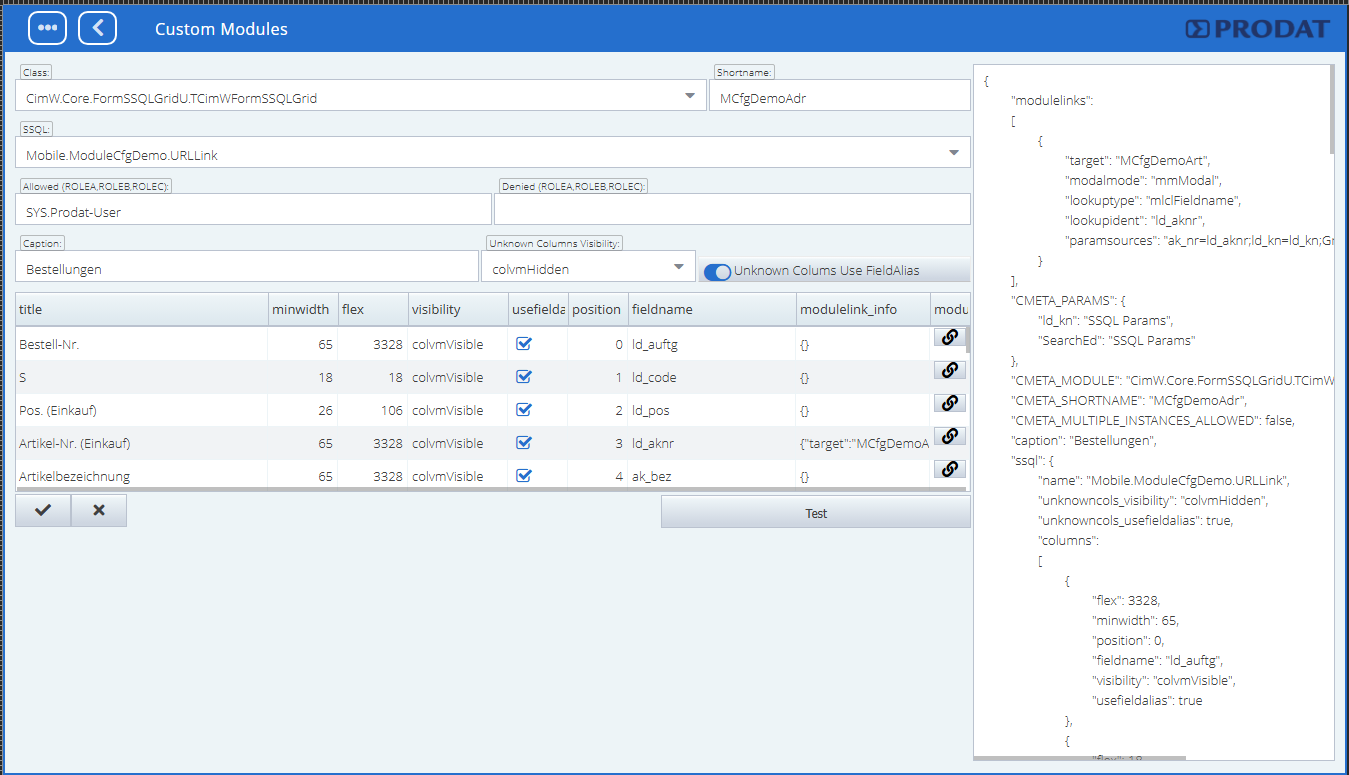The height and width of the screenshot is (775, 1349).
Task: Open module link for Pos. (Einkauf) row
Action: tap(949, 403)
